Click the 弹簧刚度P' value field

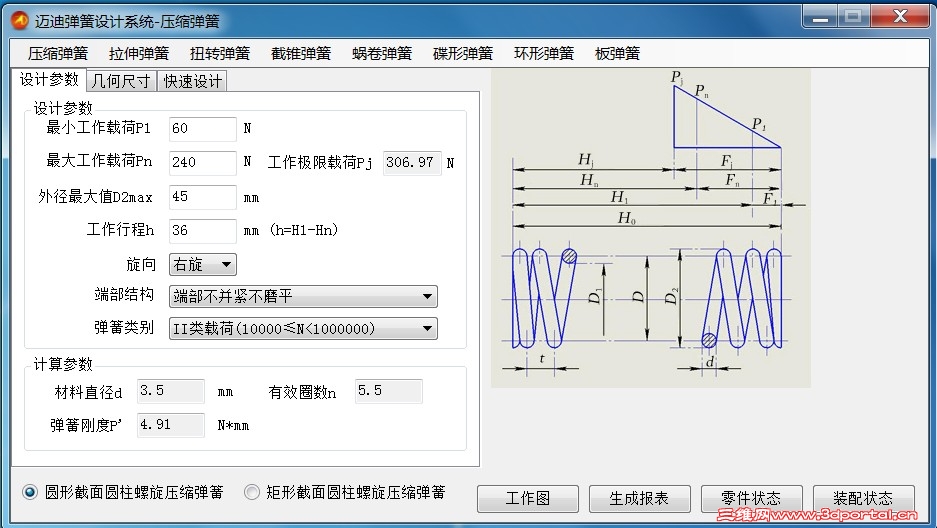(x=170, y=425)
